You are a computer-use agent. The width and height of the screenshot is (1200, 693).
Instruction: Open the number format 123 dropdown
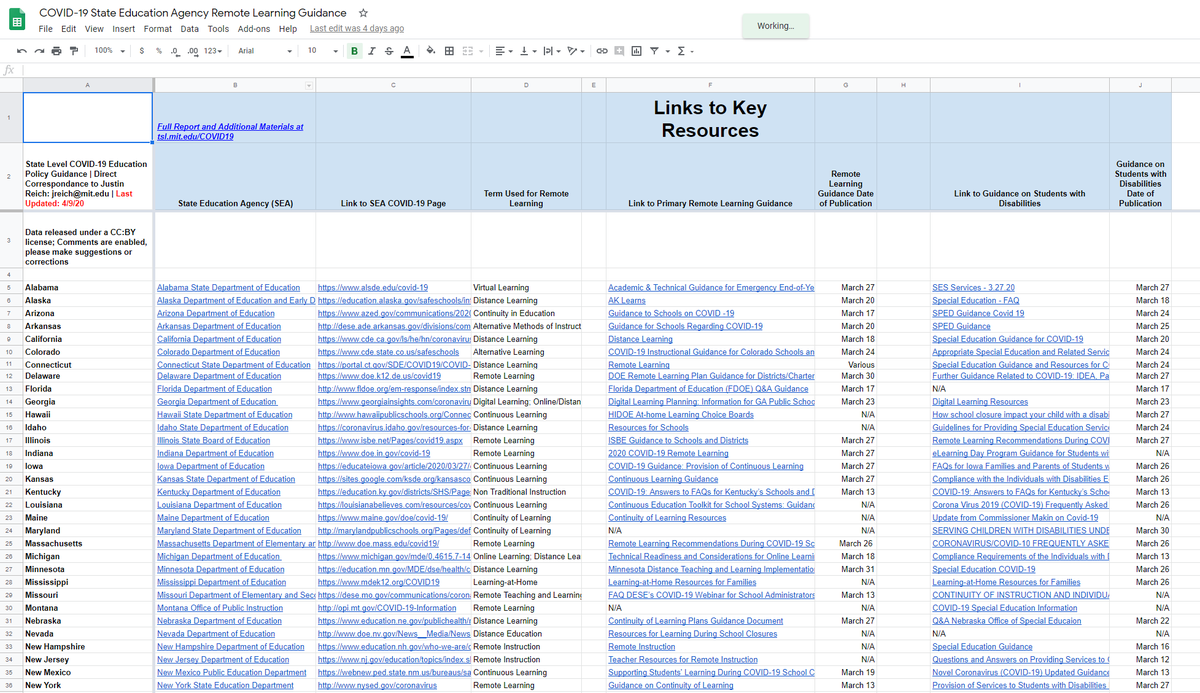pyautogui.click(x=213, y=51)
